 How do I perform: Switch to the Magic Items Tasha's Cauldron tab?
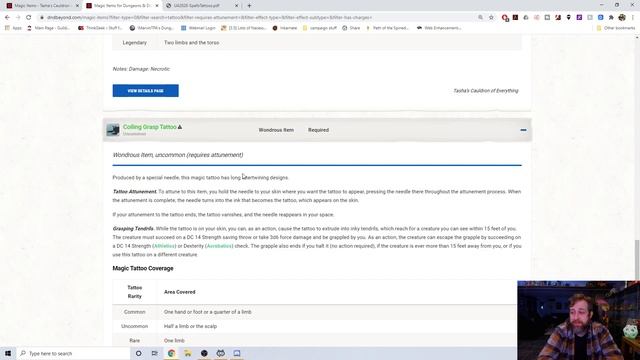[42, 6]
